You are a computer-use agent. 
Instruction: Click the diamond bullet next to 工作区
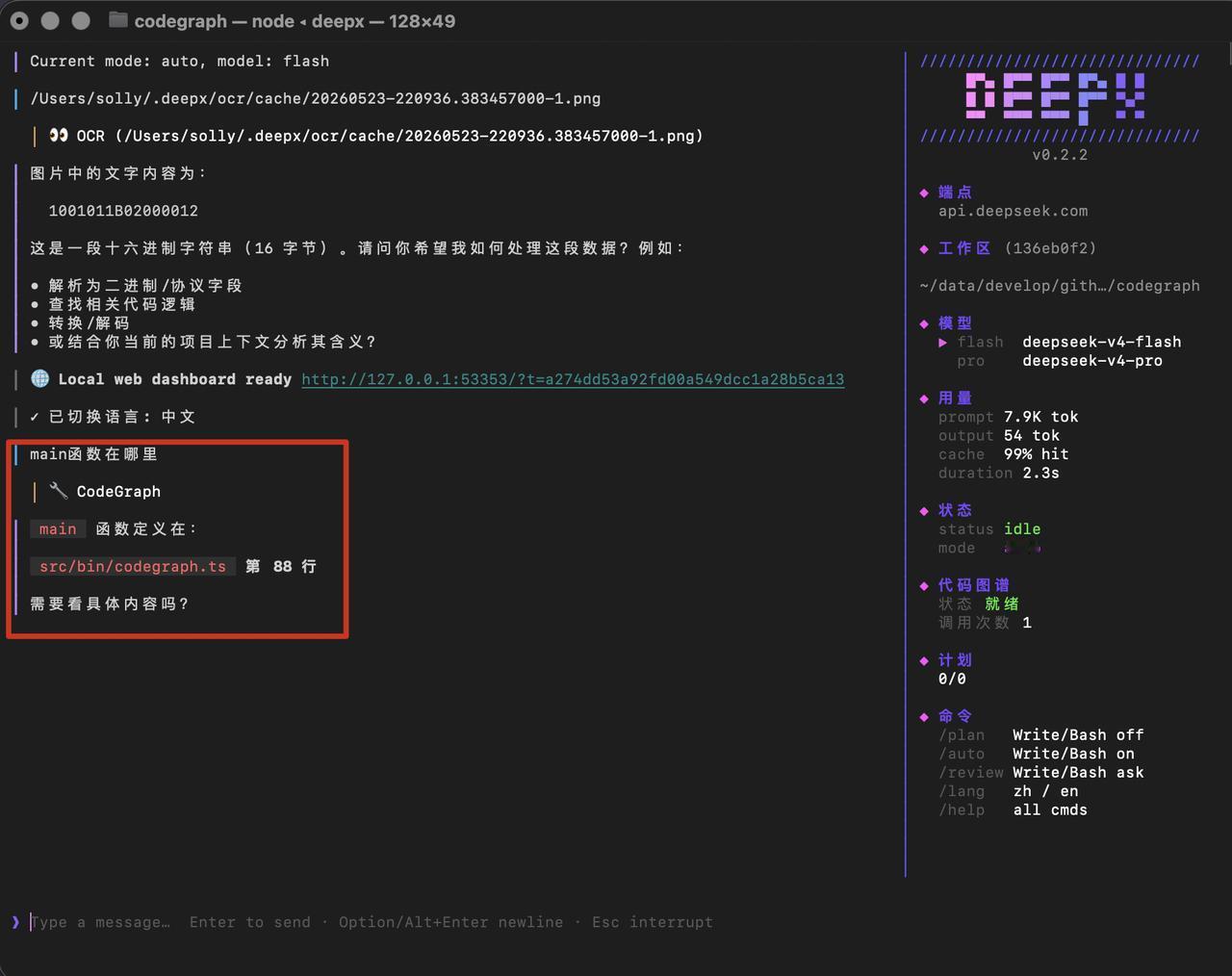click(x=924, y=248)
